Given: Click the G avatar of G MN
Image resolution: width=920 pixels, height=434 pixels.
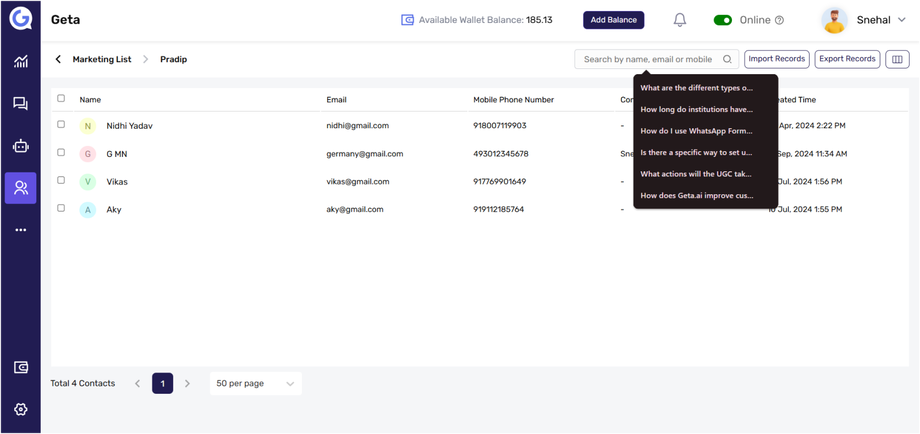Looking at the screenshot, I should pyautogui.click(x=87, y=154).
